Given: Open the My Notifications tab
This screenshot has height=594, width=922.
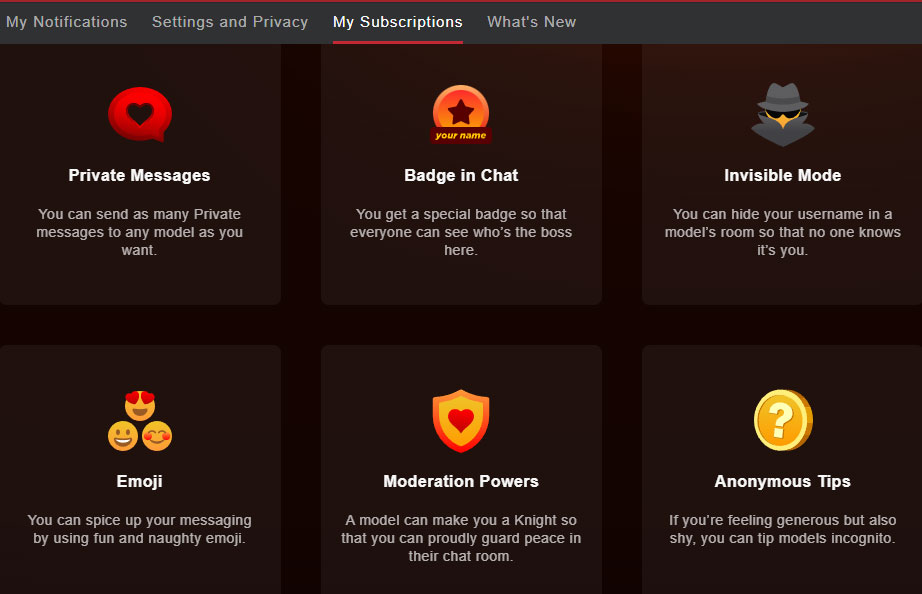Looking at the screenshot, I should pyautogui.click(x=67, y=22).
